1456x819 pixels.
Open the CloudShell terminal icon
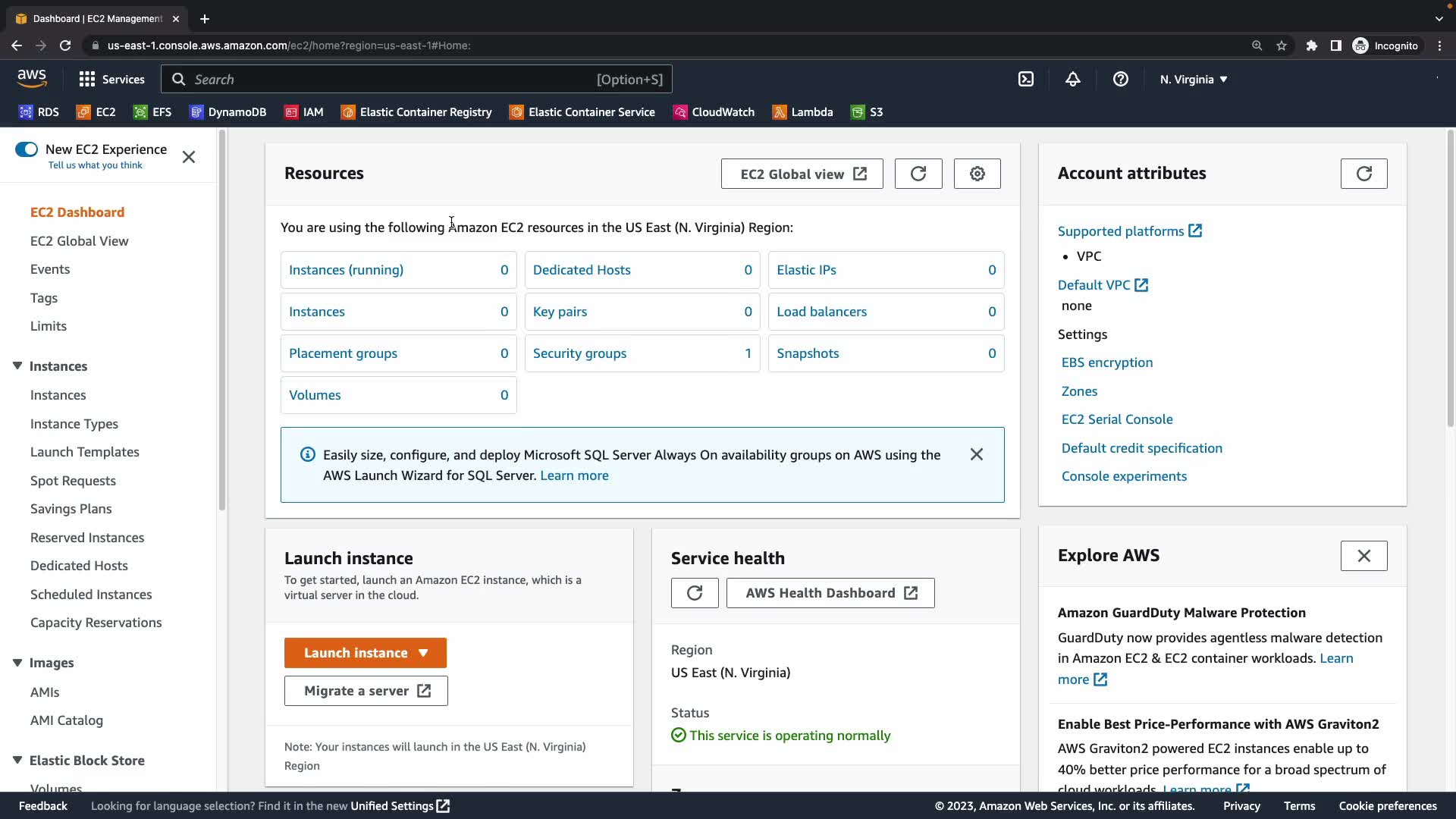(x=1025, y=79)
